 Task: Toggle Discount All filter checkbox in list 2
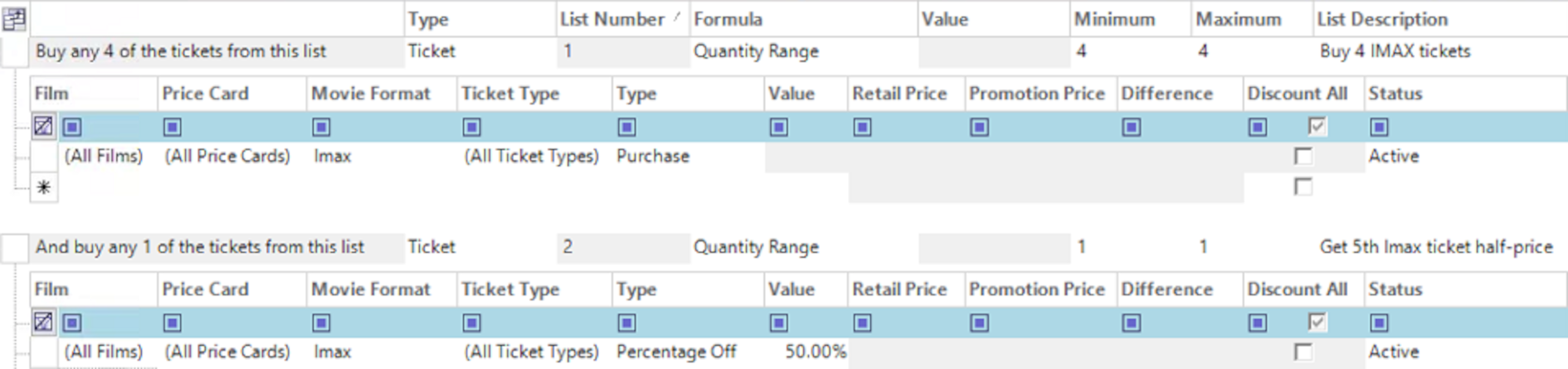coord(1317,322)
